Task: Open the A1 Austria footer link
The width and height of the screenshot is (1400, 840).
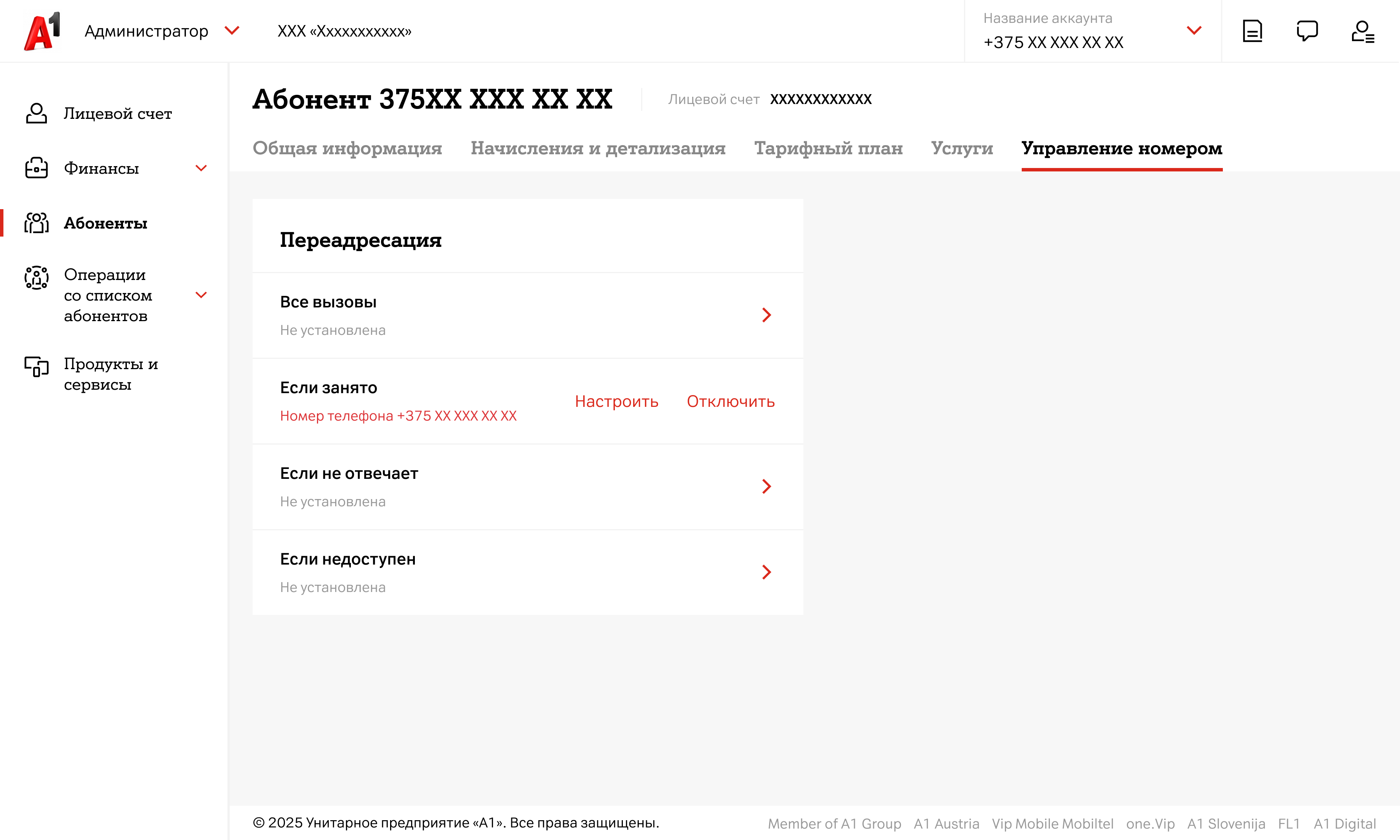Action: click(946, 824)
